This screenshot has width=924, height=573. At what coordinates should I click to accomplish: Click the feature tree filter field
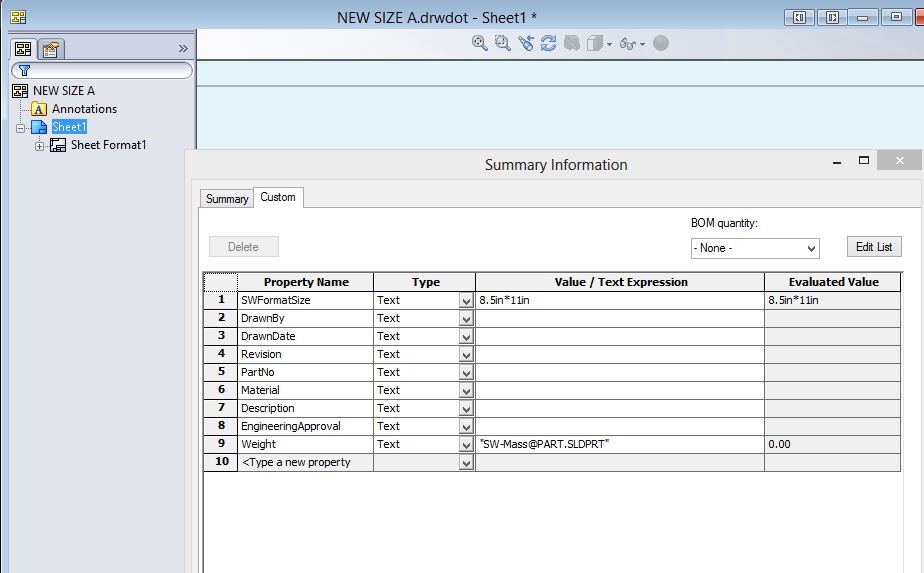coord(102,71)
